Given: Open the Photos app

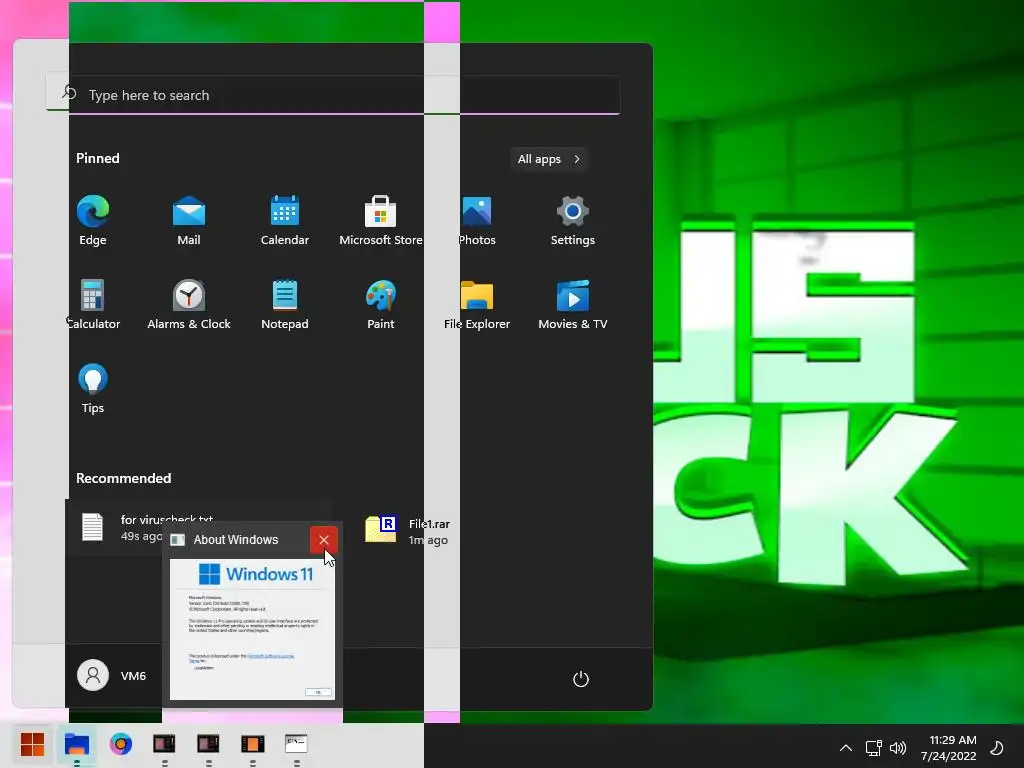Looking at the screenshot, I should point(477,221).
